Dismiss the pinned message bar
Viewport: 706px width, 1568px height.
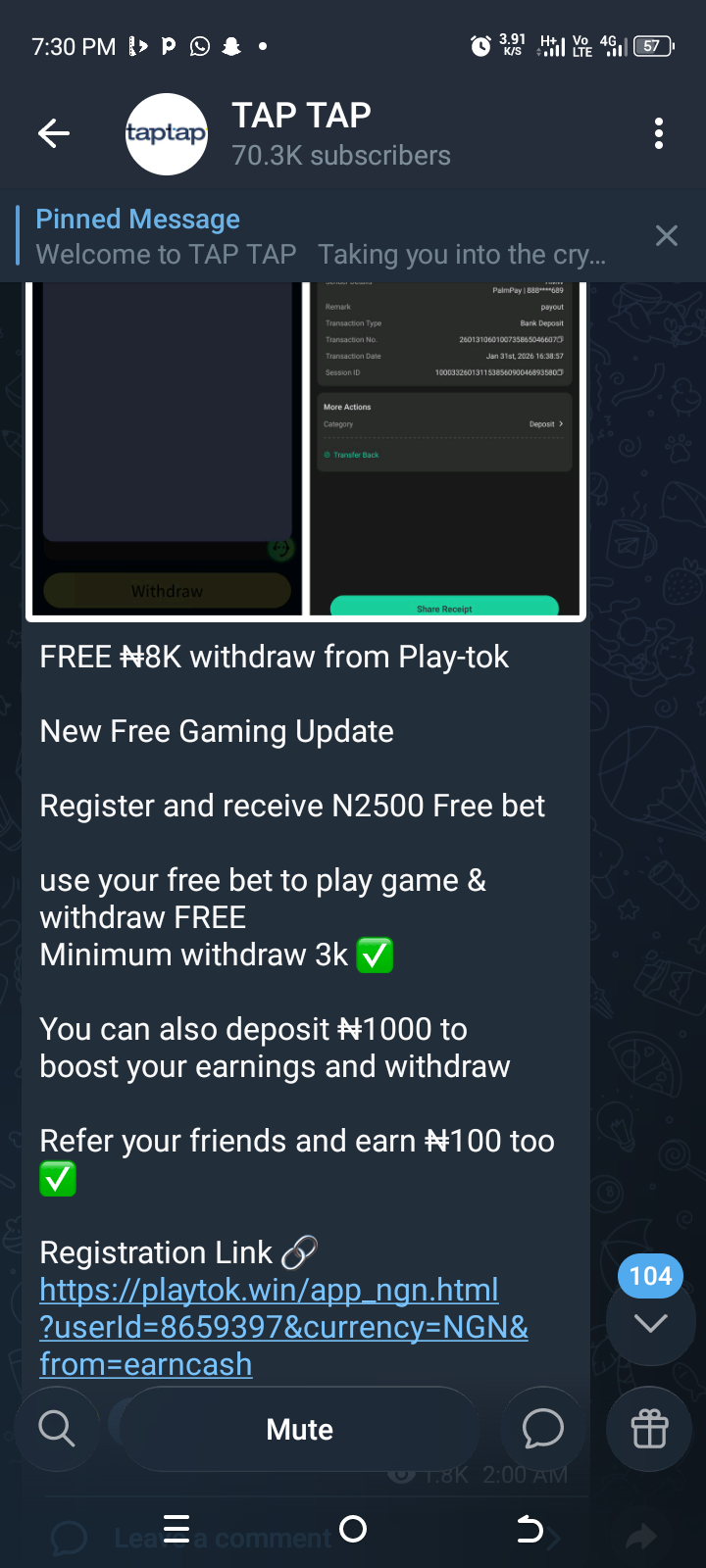[x=667, y=235]
